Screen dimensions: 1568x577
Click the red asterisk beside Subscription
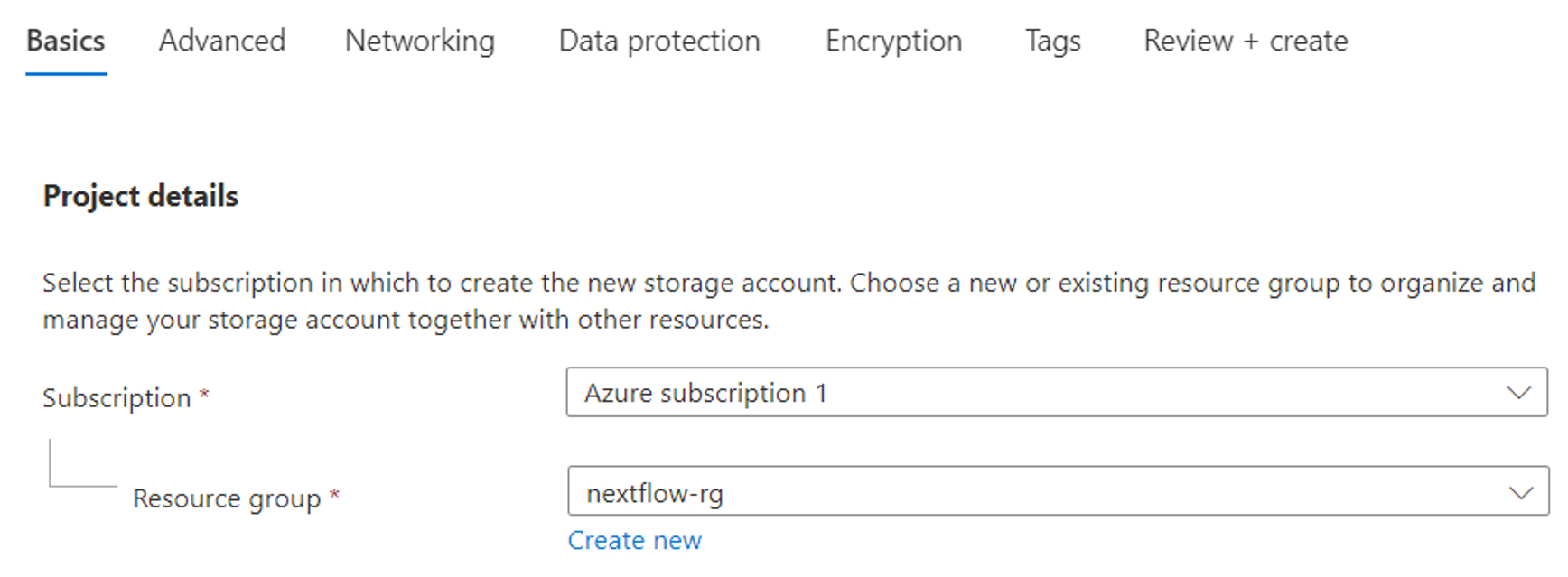coord(205,395)
